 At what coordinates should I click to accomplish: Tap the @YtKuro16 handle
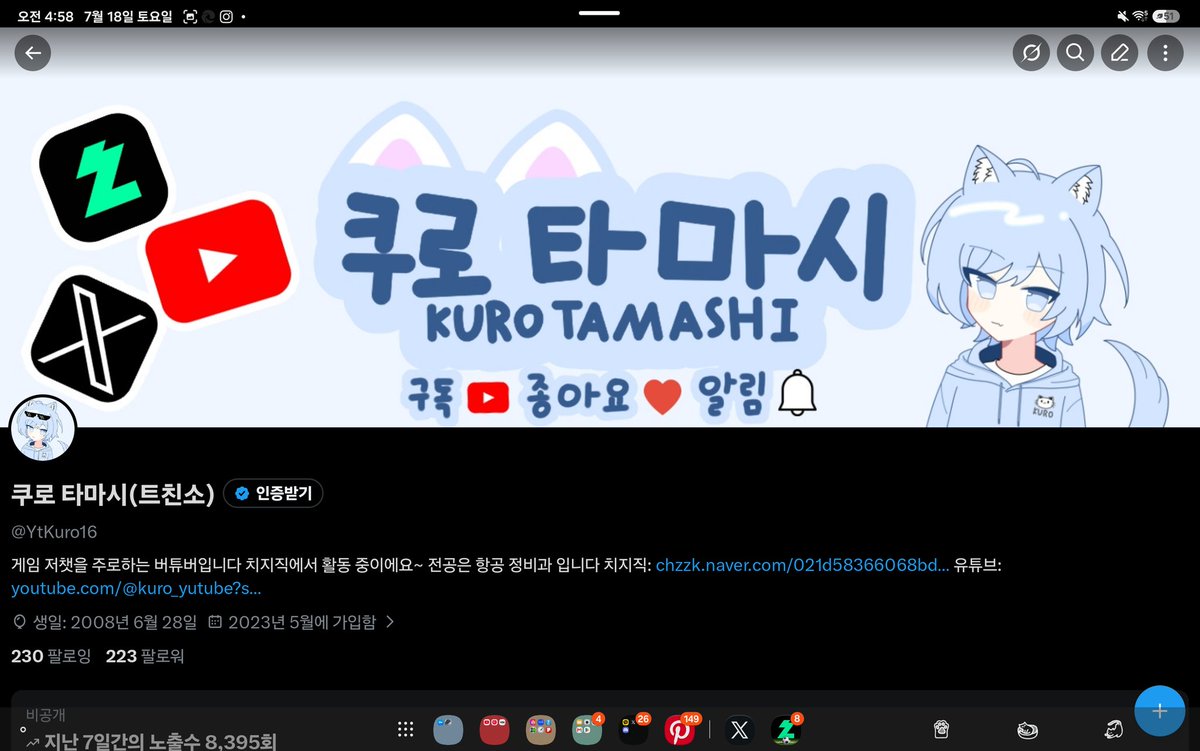click(x=54, y=532)
